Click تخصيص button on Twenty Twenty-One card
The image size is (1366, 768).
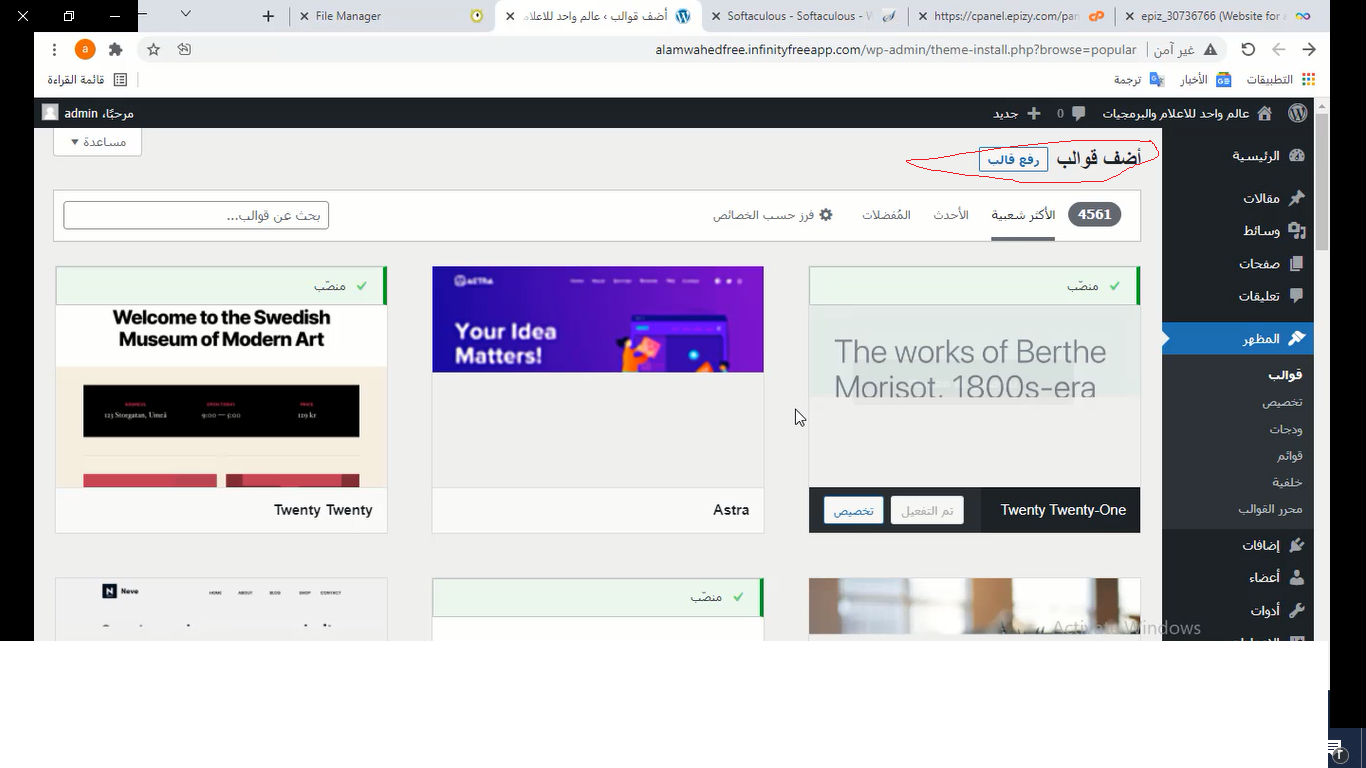(x=853, y=511)
